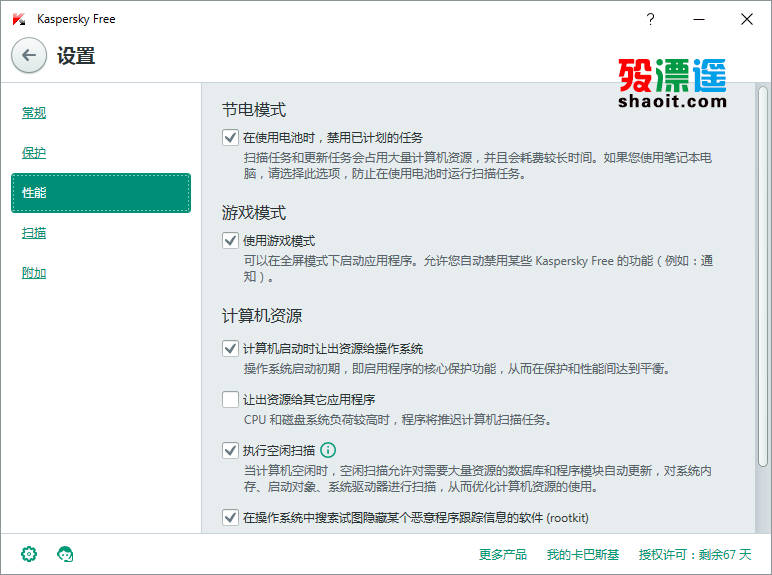This screenshot has height=575, width=772.
Task: Open the support agent face icon
Action: 65,554
